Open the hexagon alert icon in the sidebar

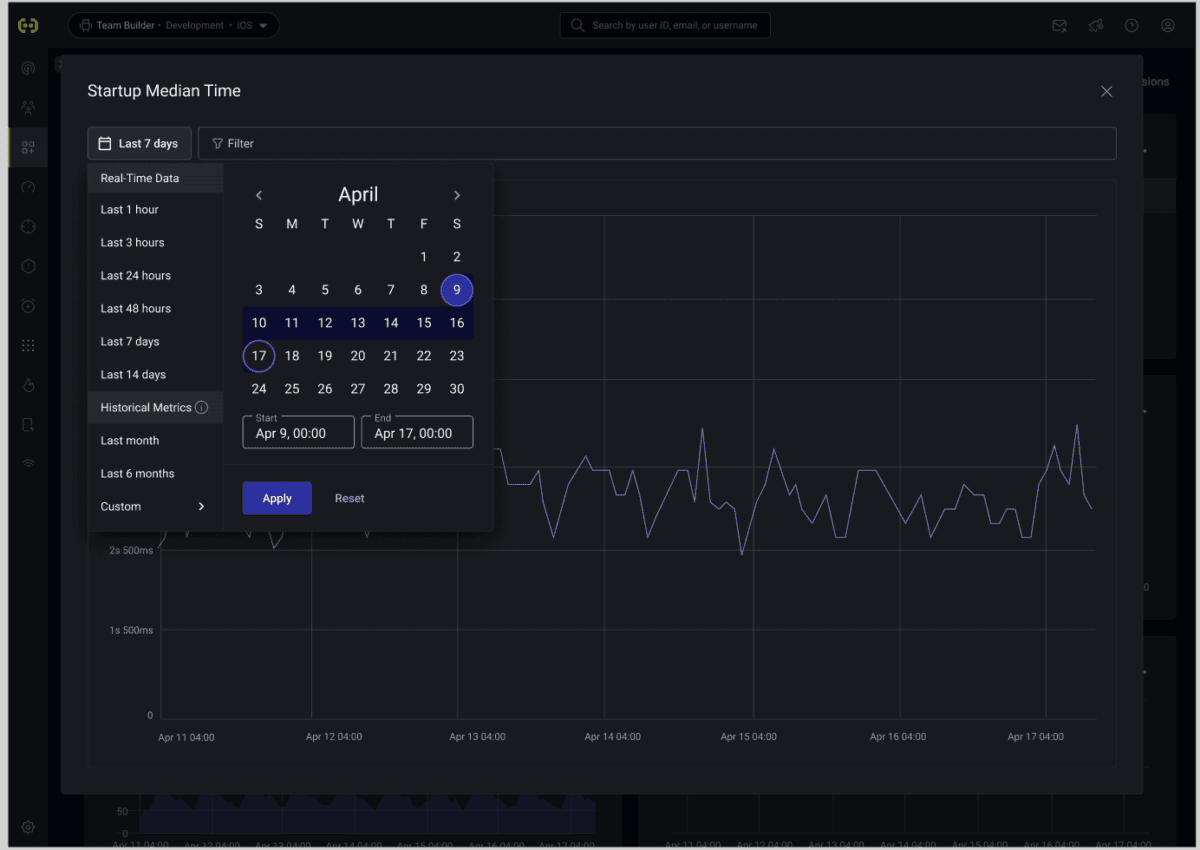(x=28, y=266)
